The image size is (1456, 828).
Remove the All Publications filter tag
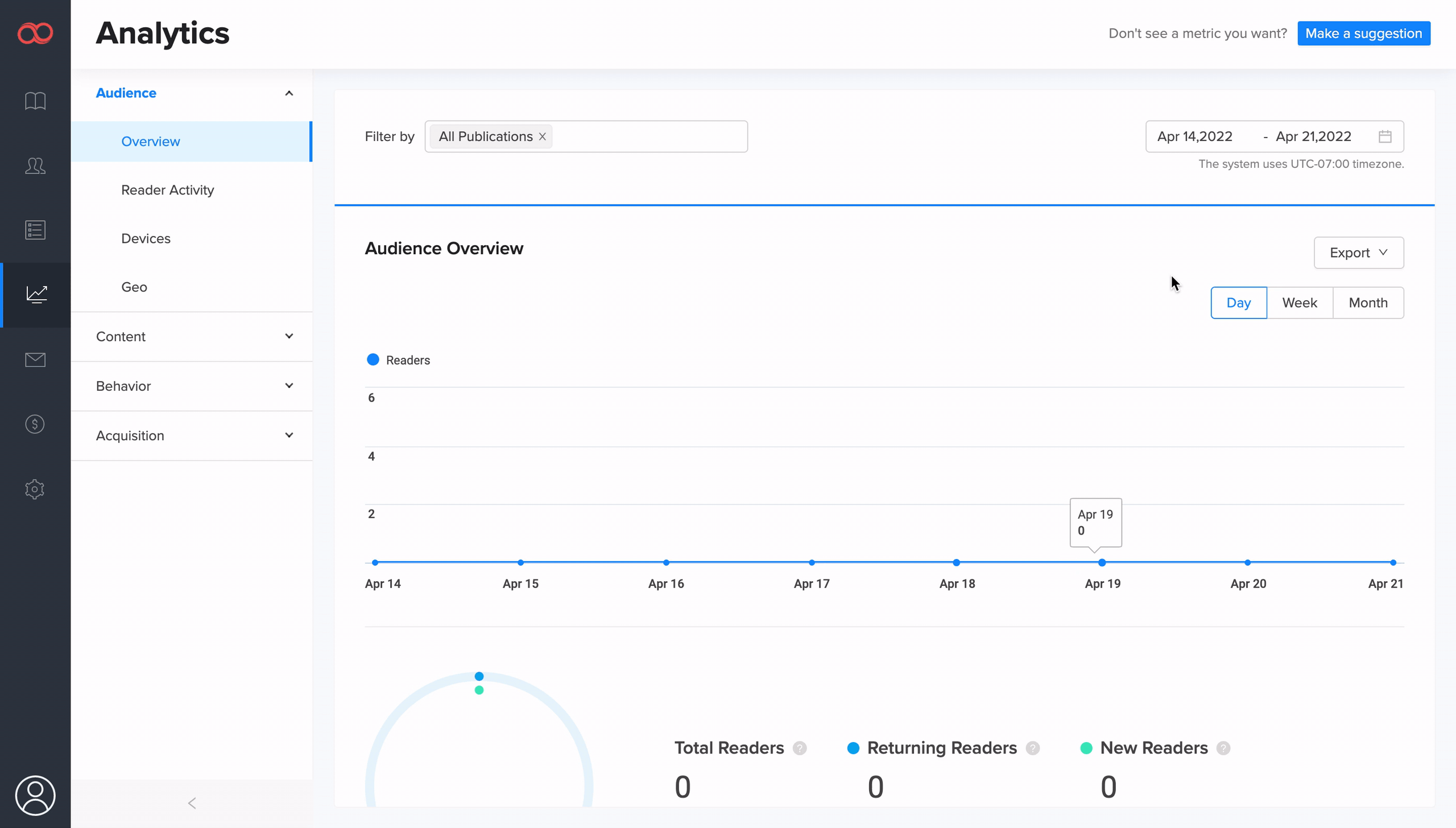coord(543,136)
